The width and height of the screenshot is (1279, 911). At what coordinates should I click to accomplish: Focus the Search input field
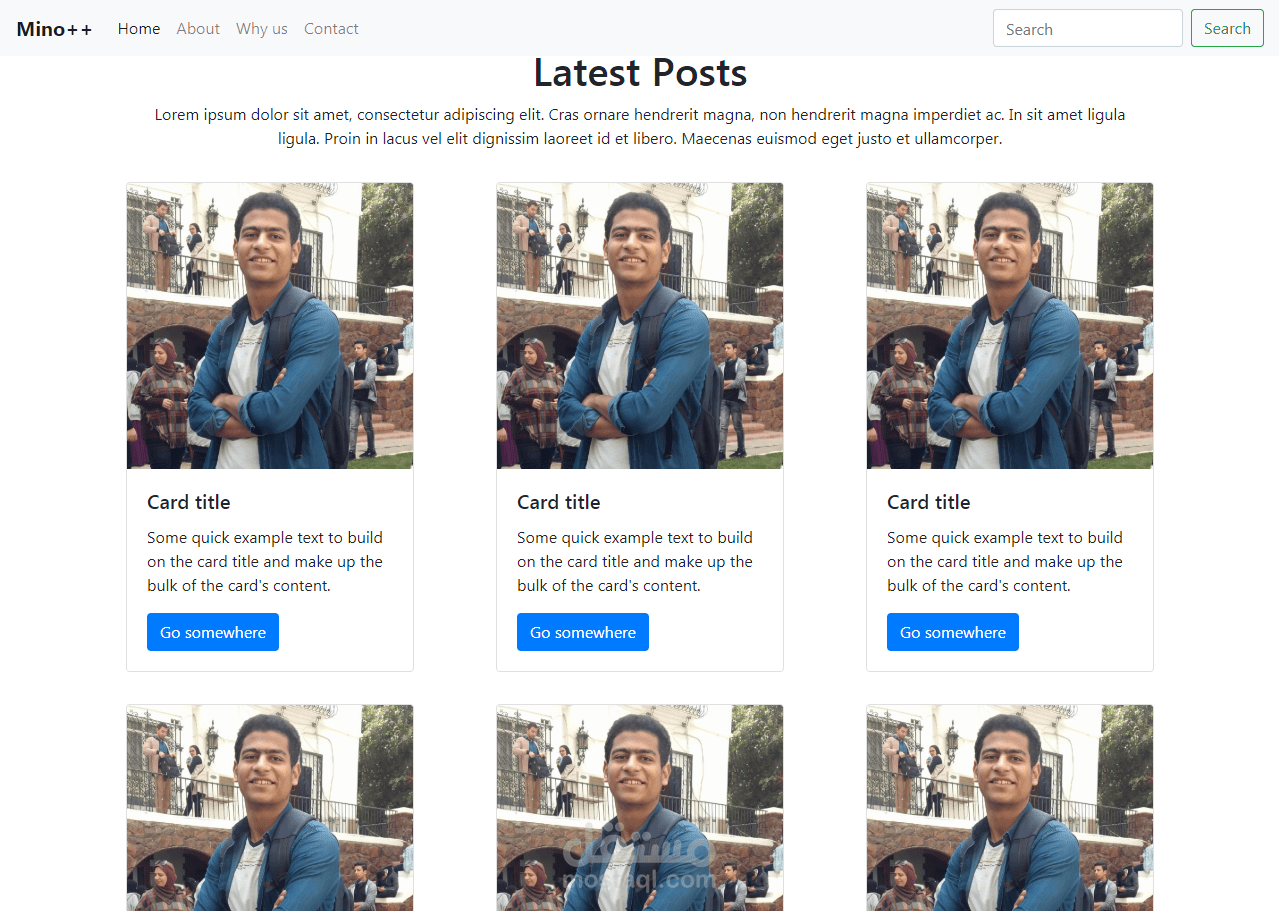(1088, 29)
